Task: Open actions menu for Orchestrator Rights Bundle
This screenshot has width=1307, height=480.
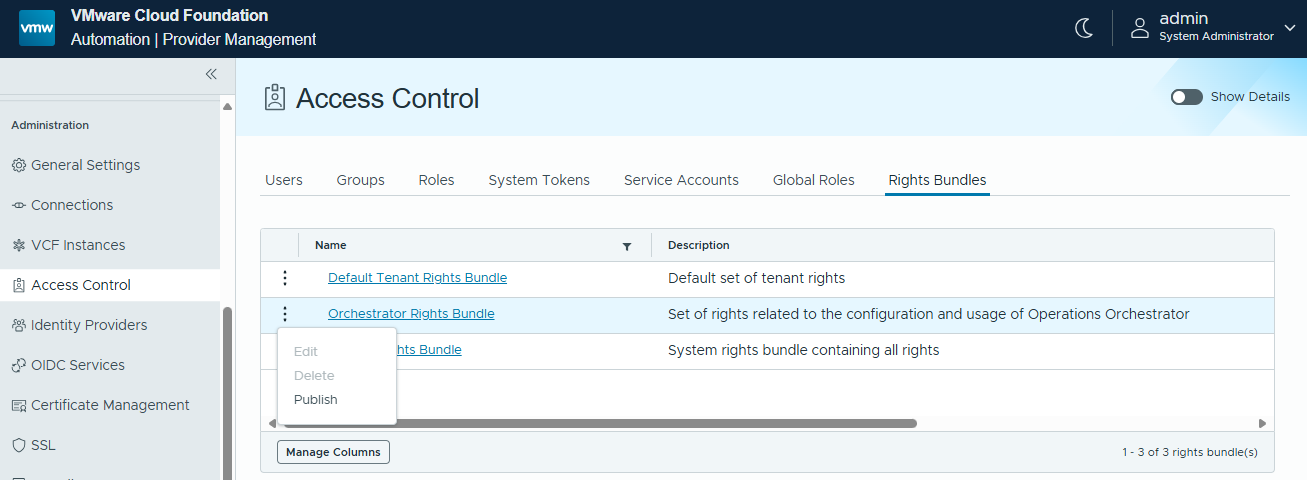Action: [285, 314]
